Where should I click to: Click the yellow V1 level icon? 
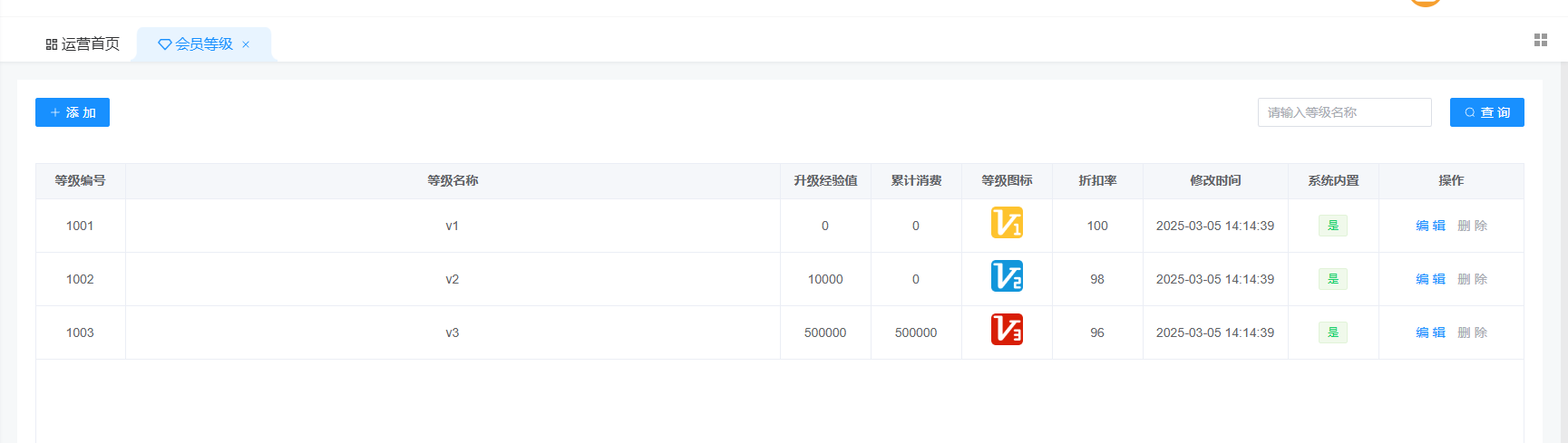pos(1007,223)
